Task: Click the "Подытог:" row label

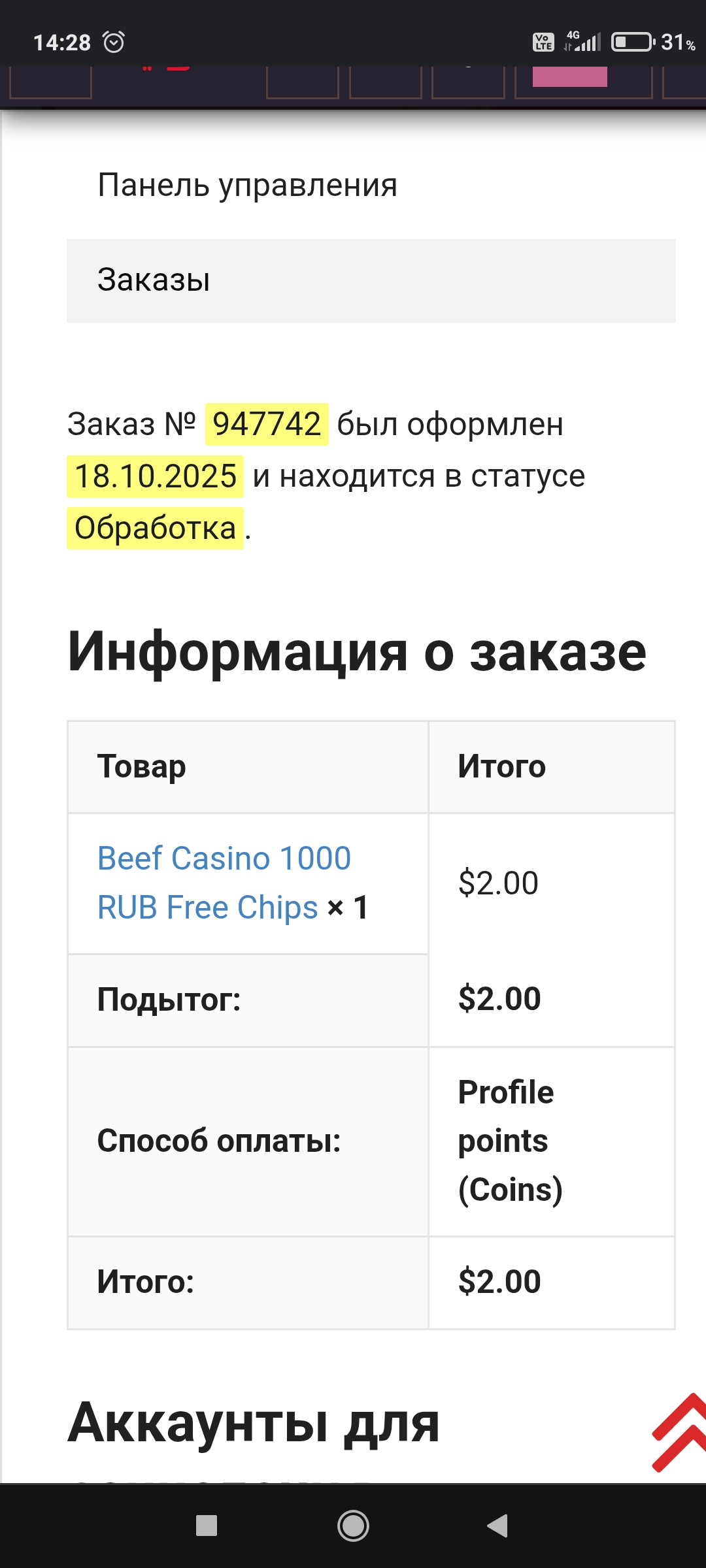Action: click(169, 1000)
